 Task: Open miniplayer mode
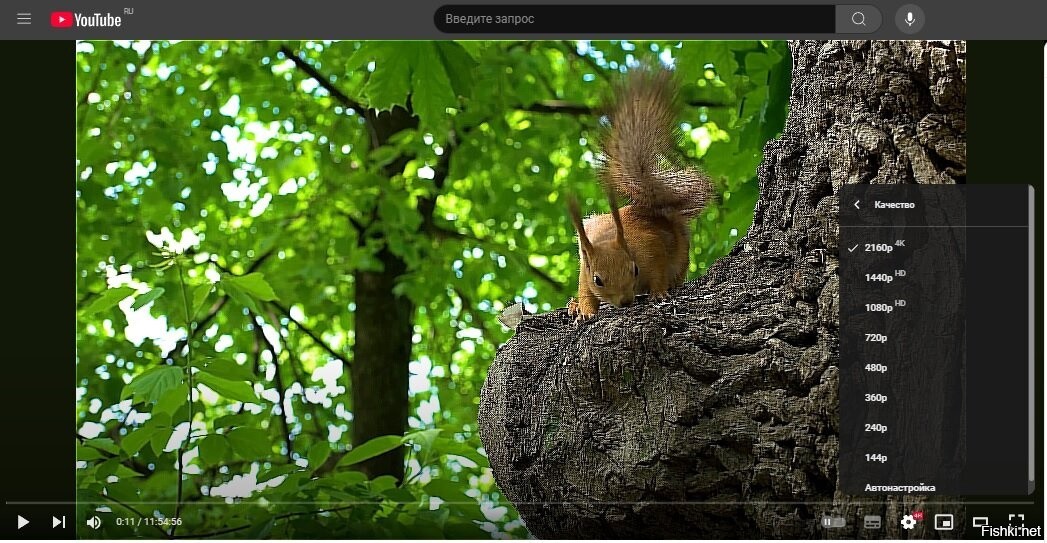[x=944, y=522]
